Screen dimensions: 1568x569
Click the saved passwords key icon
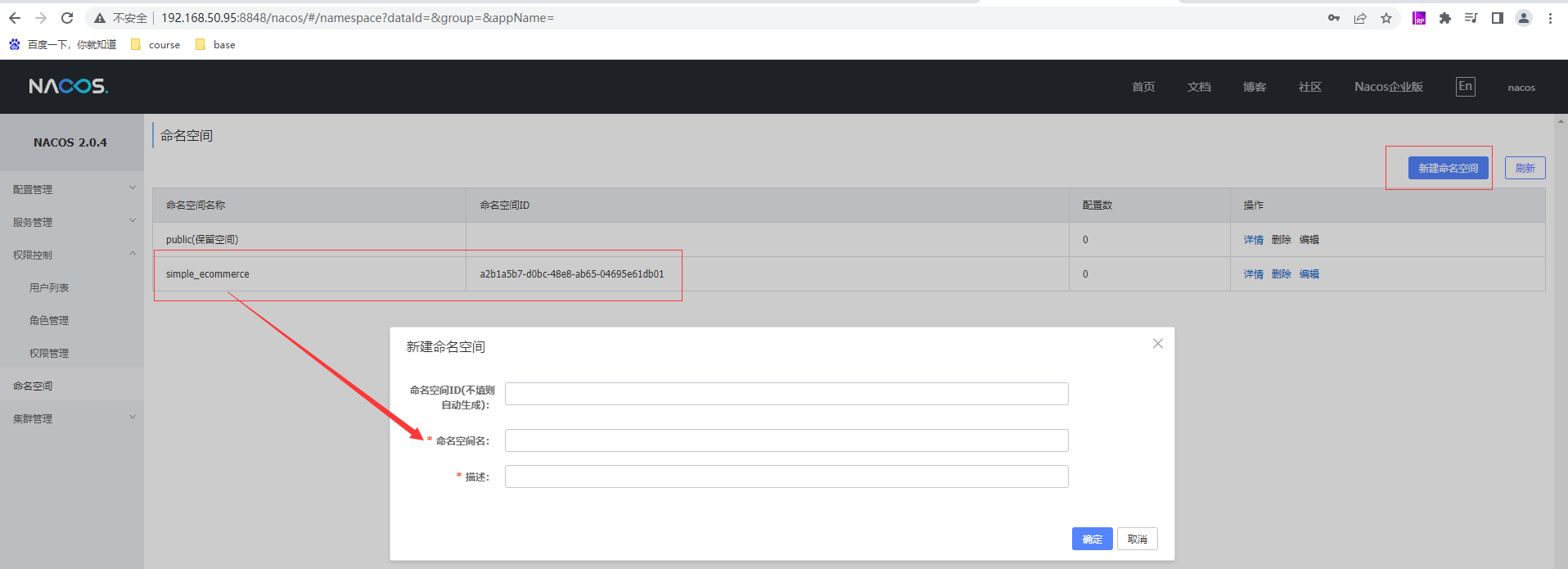point(1334,18)
